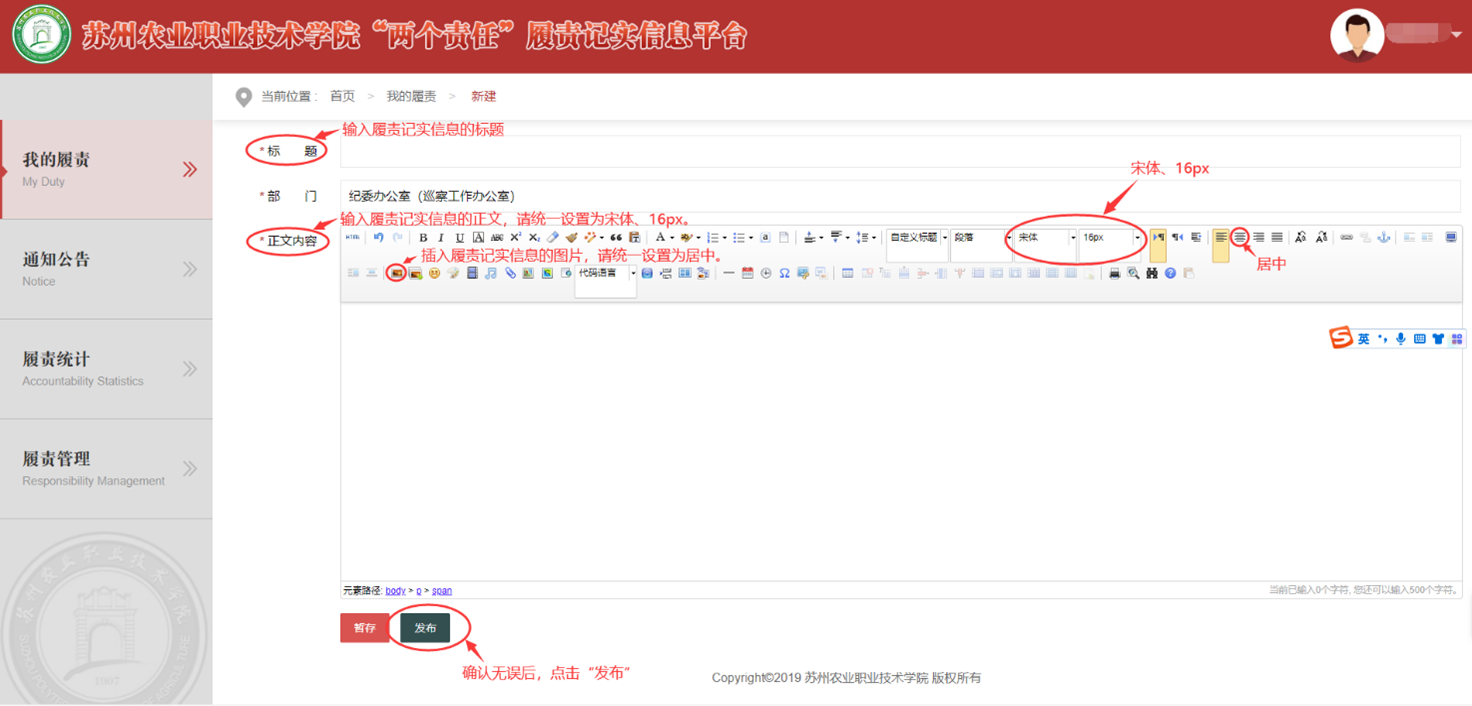Open preview with the magnifier icon

point(1133,273)
